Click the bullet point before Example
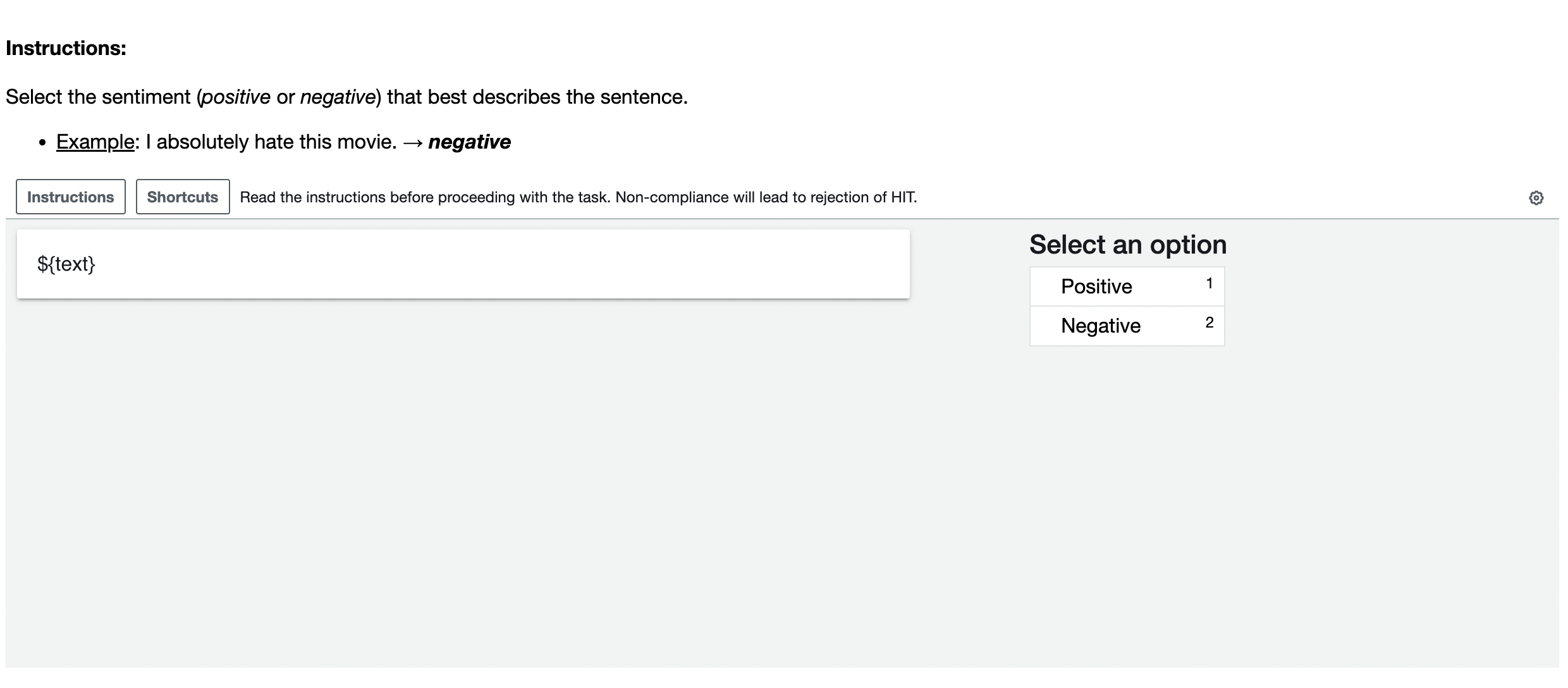The height and width of the screenshot is (688, 1568). [x=42, y=143]
